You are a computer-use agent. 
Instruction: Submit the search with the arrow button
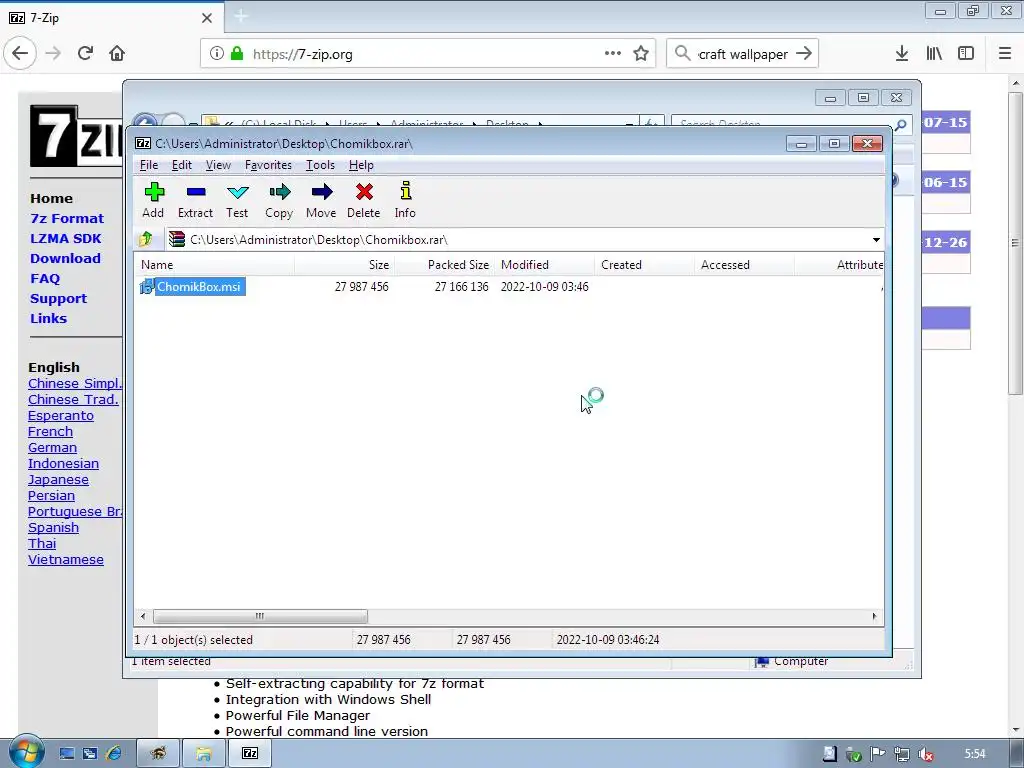point(804,54)
